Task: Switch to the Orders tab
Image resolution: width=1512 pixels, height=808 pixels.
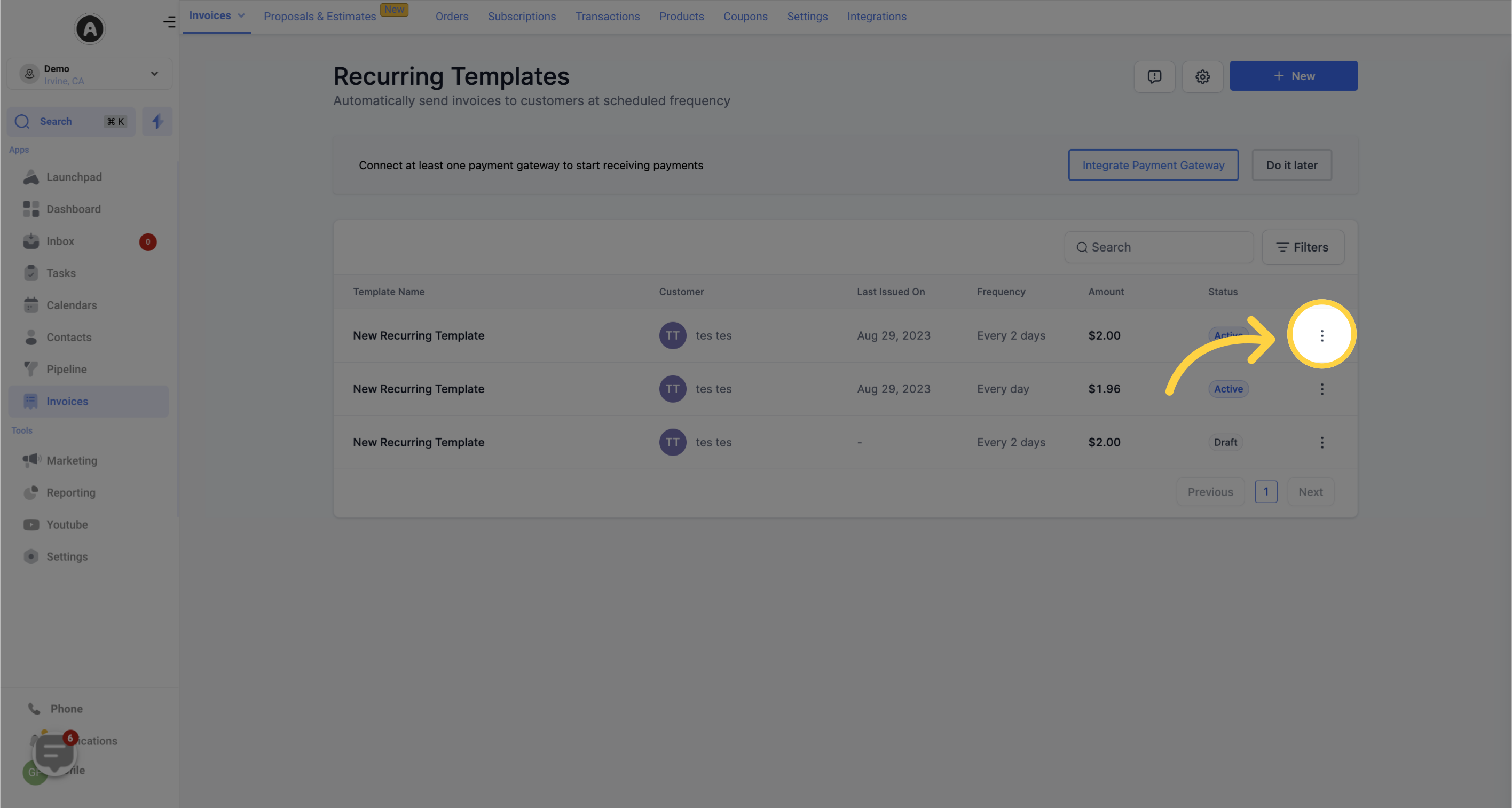Action: pos(452,17)
